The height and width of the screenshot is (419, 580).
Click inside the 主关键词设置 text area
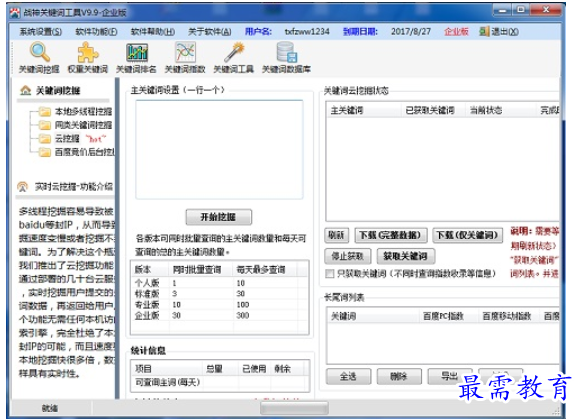pos(219,149)
